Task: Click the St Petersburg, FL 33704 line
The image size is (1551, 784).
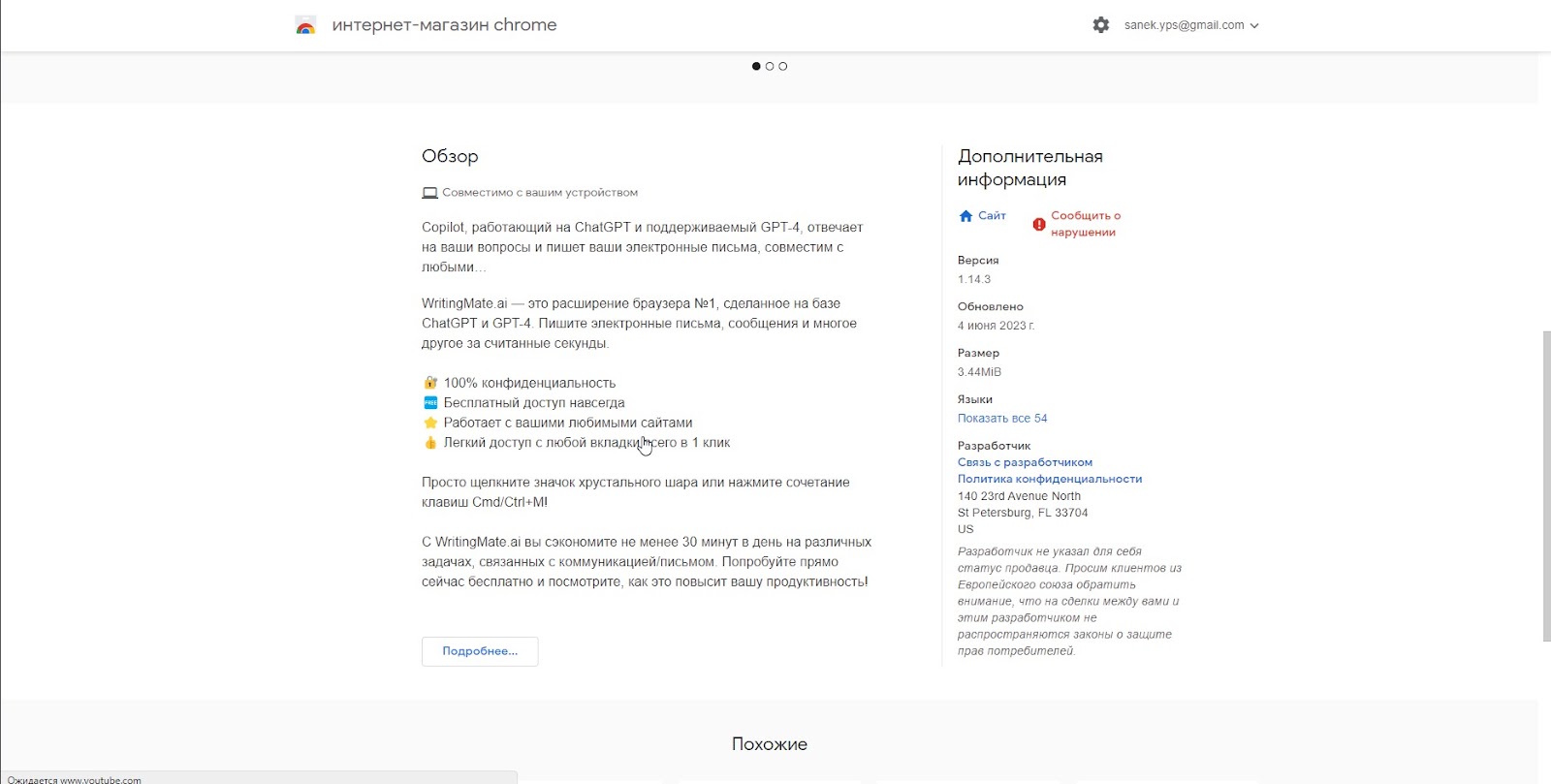Action: pyautogui.click(x=1023, y=513)
